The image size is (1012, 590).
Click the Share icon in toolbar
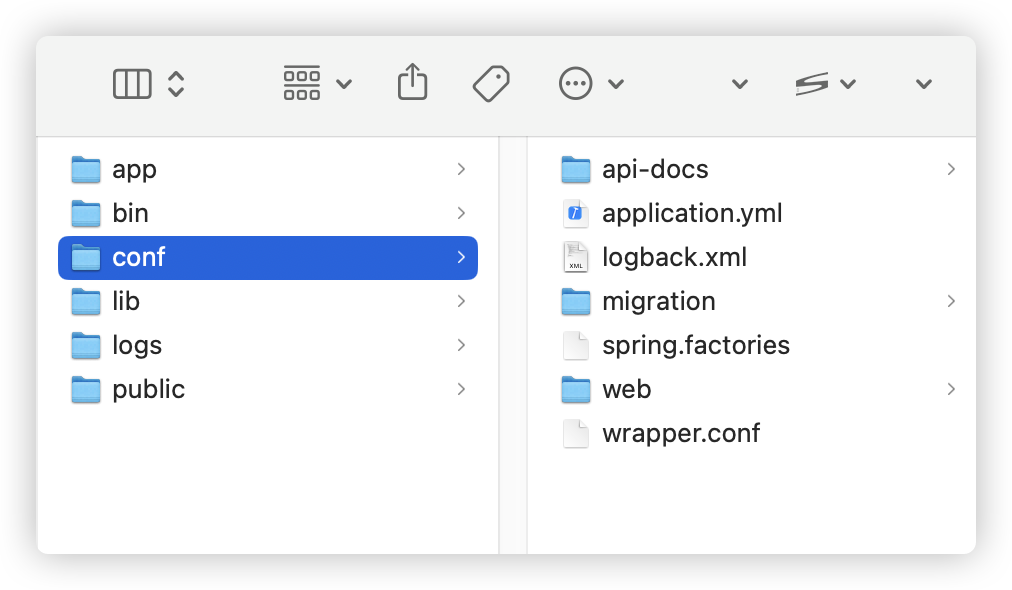412,83
